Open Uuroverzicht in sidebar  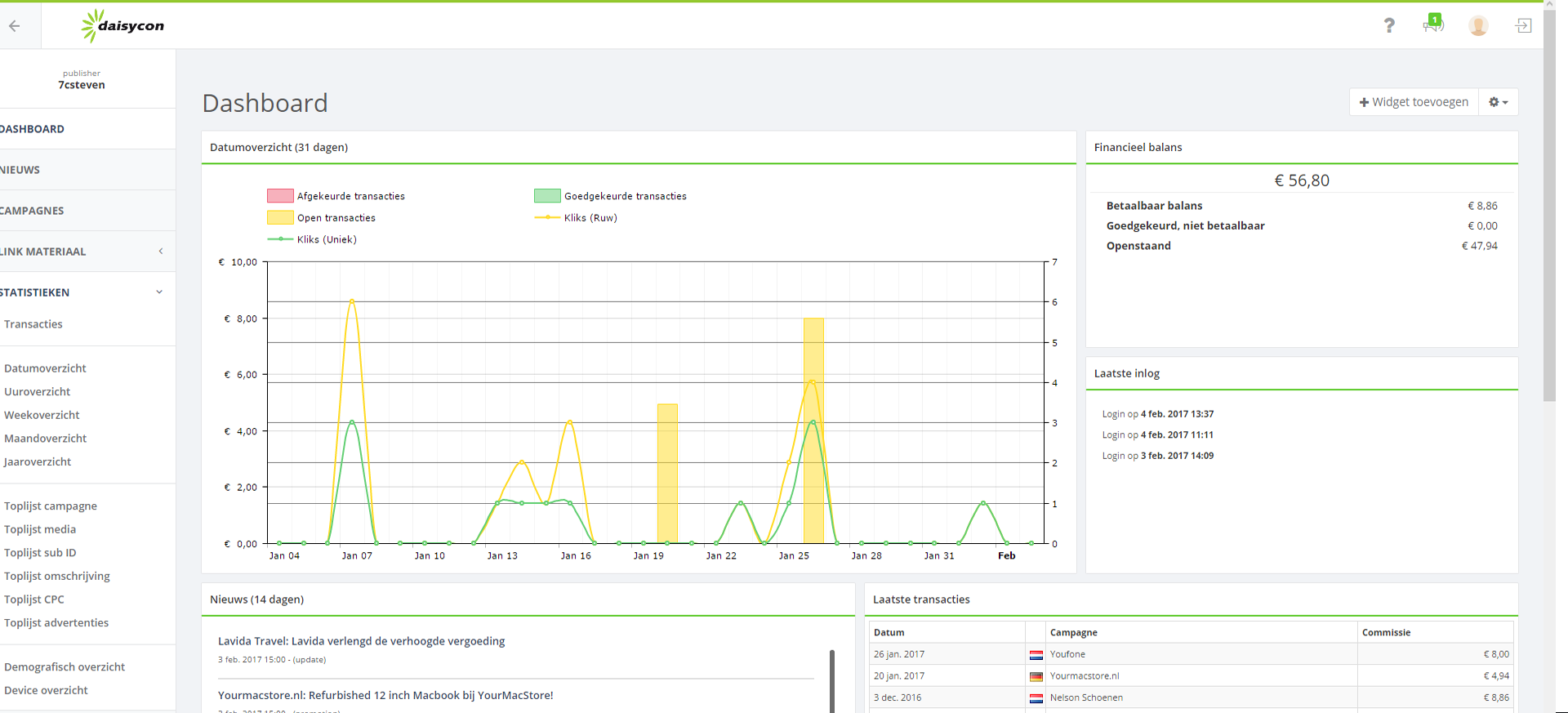pyautogui.click(x=38, y=392)
